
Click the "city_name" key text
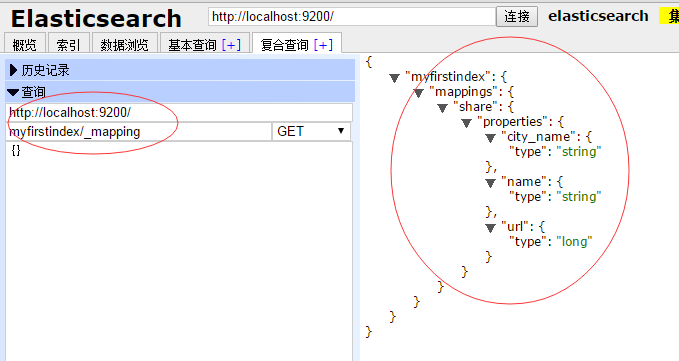(539, 137)
